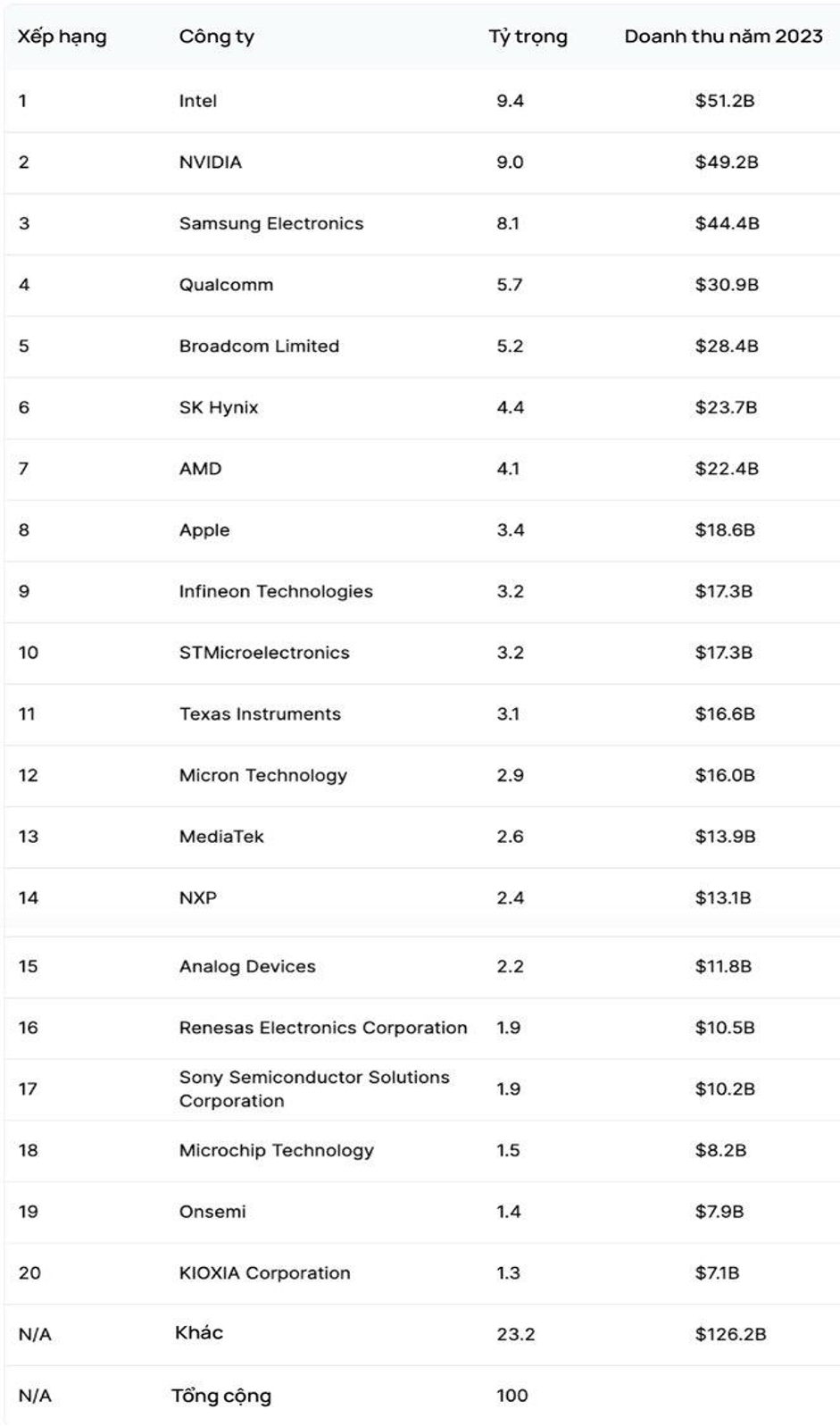Click the 'Công ty' column header
The height and width of the screenshot is (1426, 840).
click(x=216, y=37)
